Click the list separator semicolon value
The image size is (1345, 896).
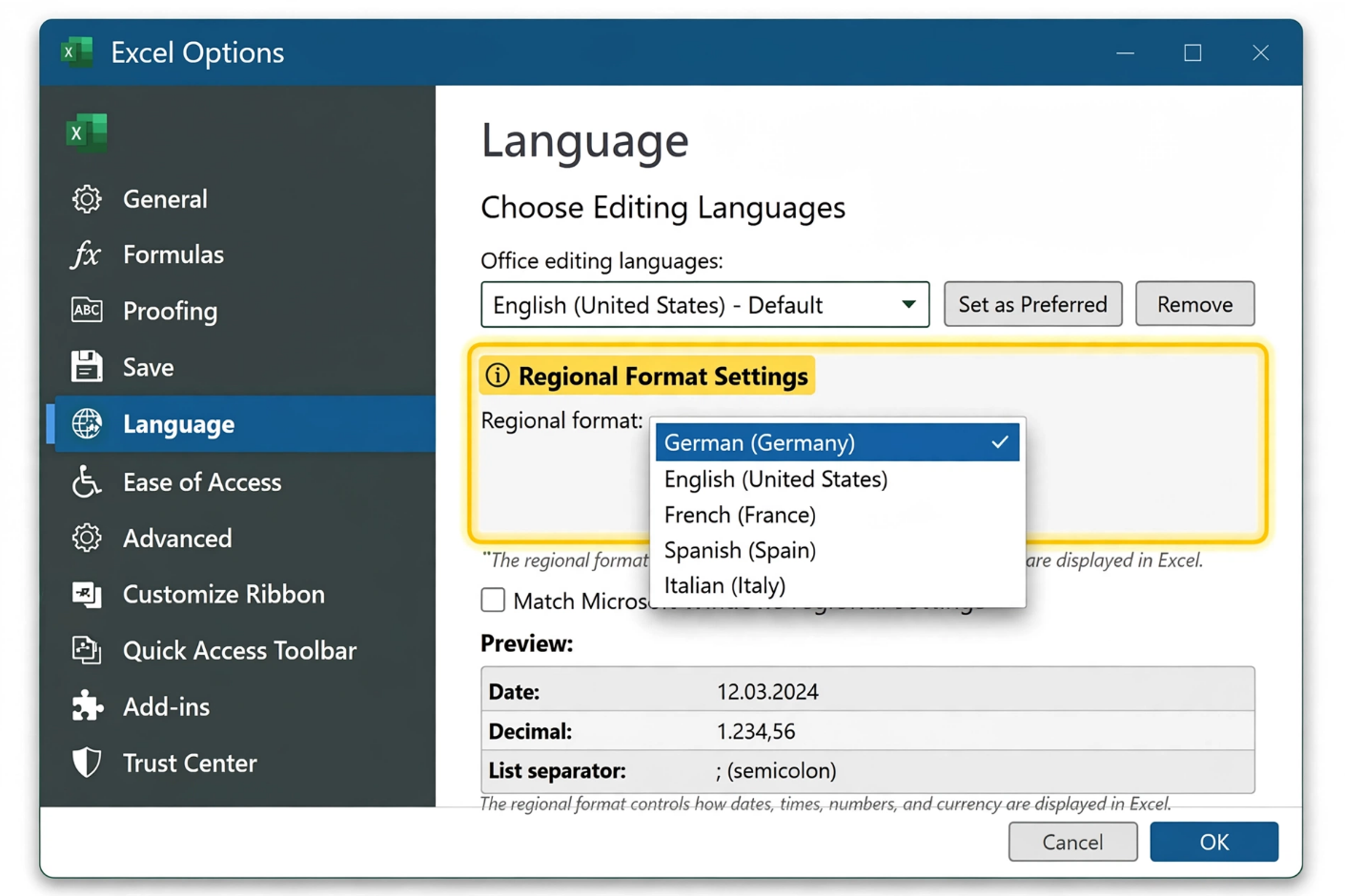776,770
